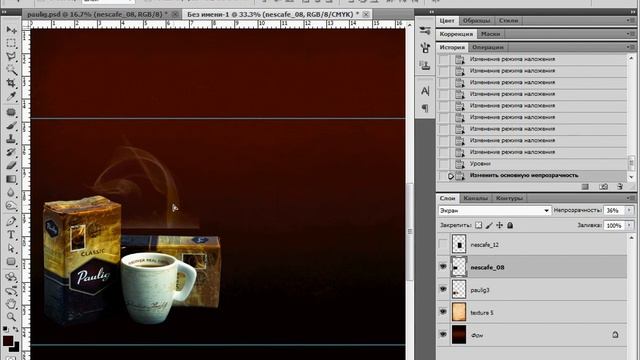Open the Заливка fill slider arrow
The height and width of the screenshot is (360, 640).
(629, 225)
